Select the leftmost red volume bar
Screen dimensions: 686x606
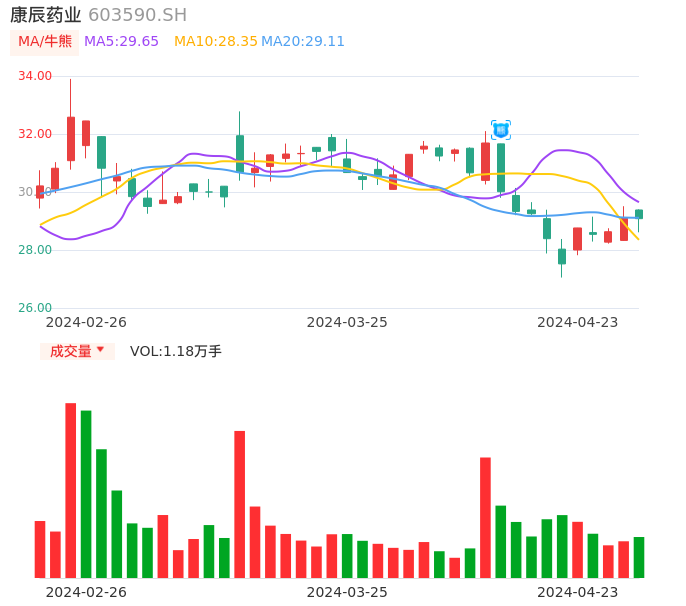pyautogui.click(x=40, y=549)
